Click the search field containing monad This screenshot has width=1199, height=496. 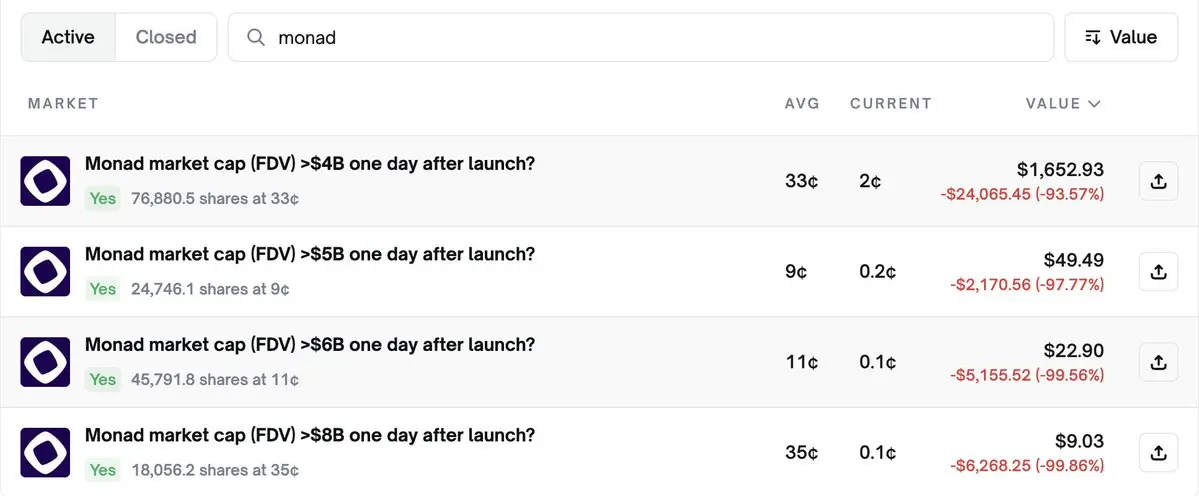[x=650, y=38]
